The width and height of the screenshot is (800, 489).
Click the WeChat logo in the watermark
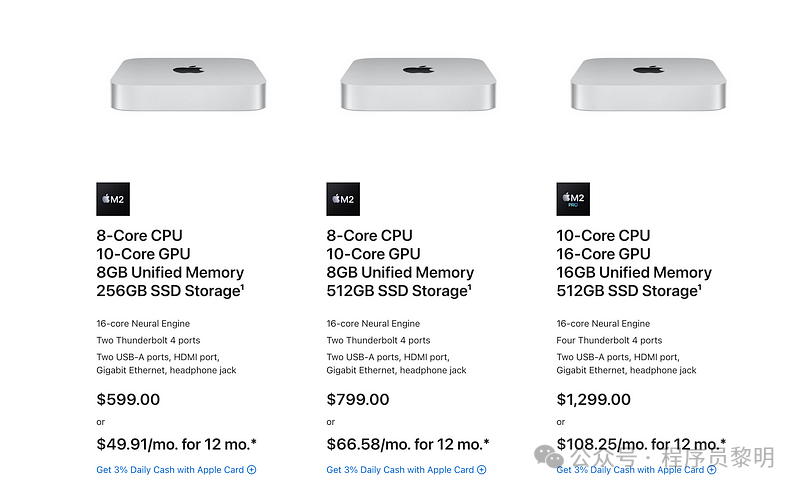(x=549, y=456)
